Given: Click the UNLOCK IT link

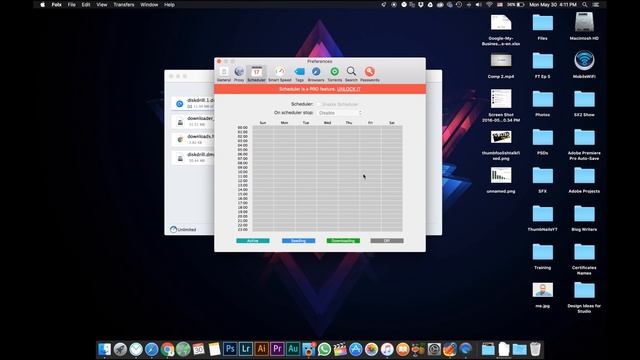Looking at the screenshot, I should 349,89.
